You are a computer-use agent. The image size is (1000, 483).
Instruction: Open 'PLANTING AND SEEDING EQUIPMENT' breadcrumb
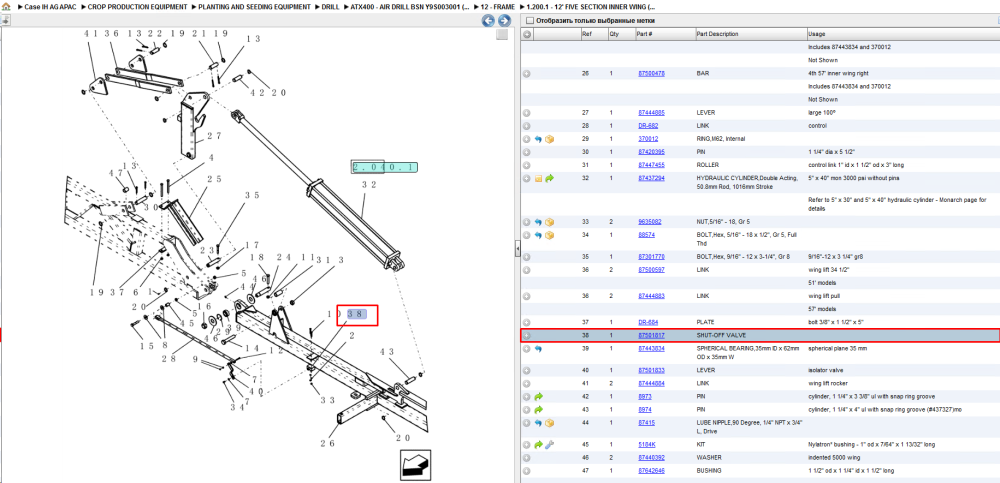tap(254, 6)
